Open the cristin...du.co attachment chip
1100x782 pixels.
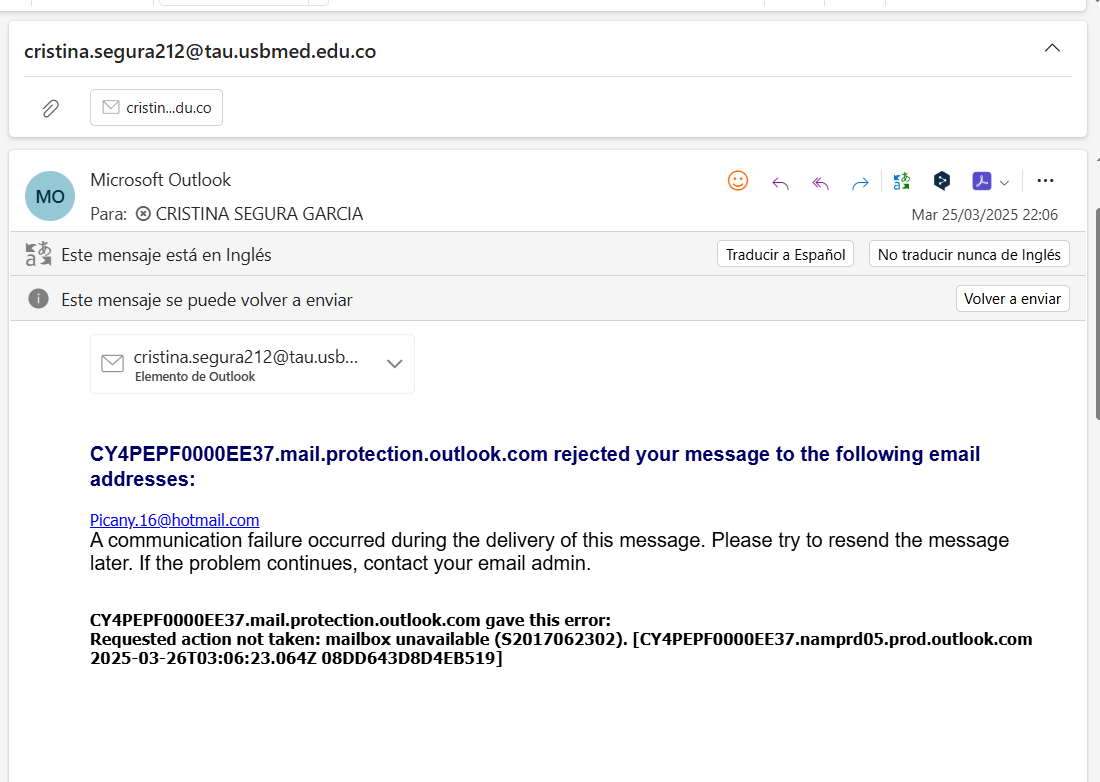pos(156,107)
